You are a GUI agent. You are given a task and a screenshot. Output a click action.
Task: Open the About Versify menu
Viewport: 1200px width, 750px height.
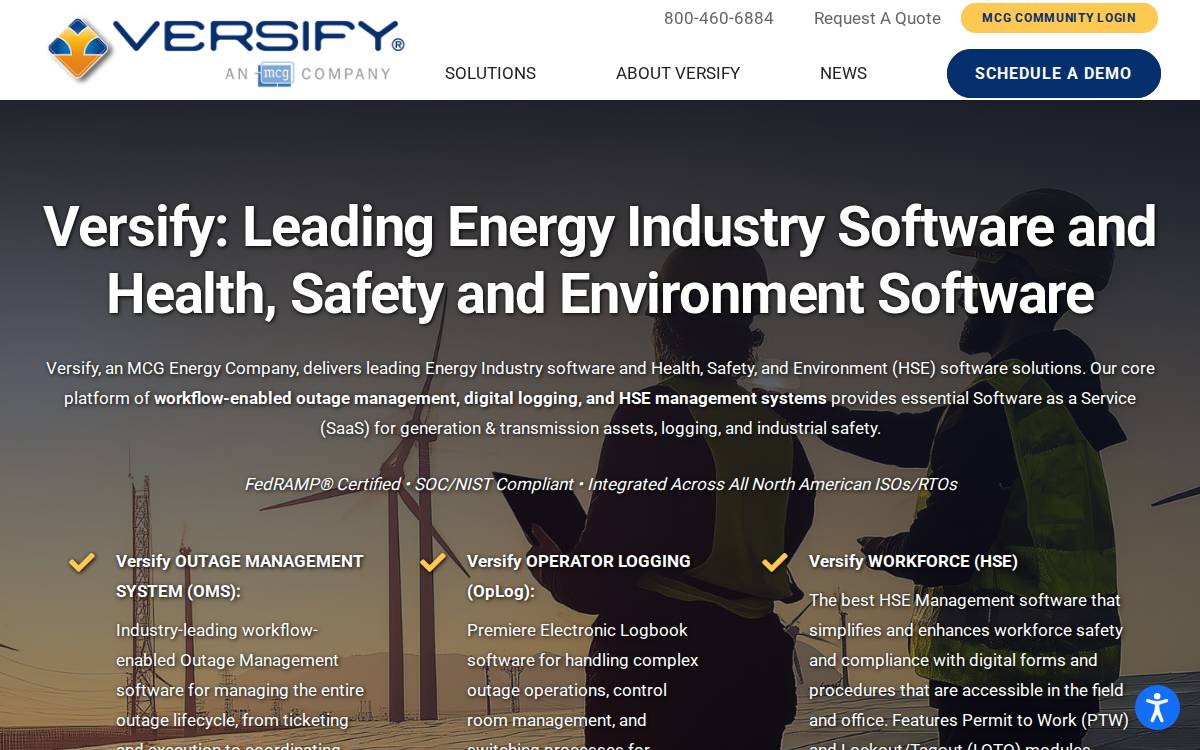pos(678,73)
